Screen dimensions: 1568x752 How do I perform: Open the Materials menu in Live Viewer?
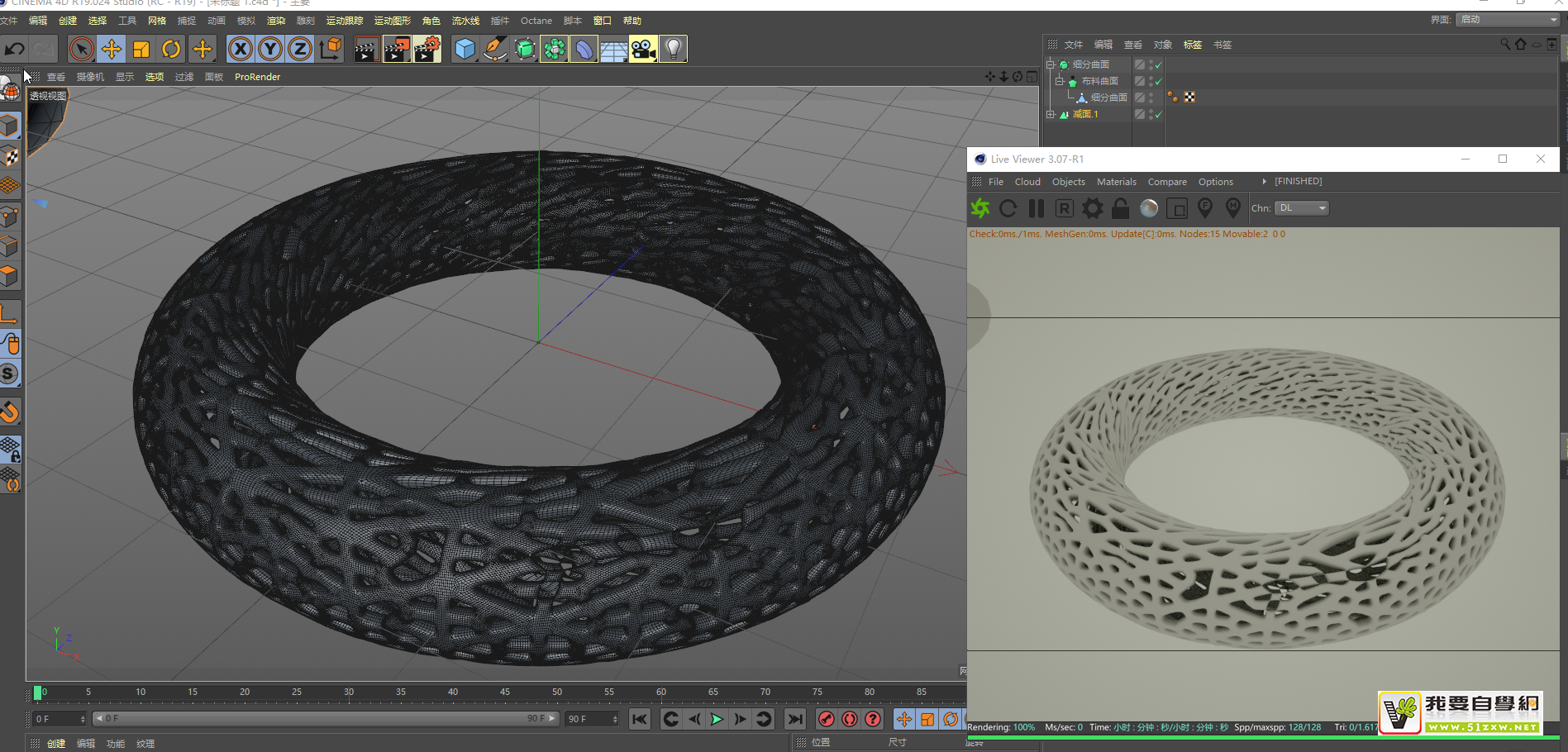click(1116, 182)
